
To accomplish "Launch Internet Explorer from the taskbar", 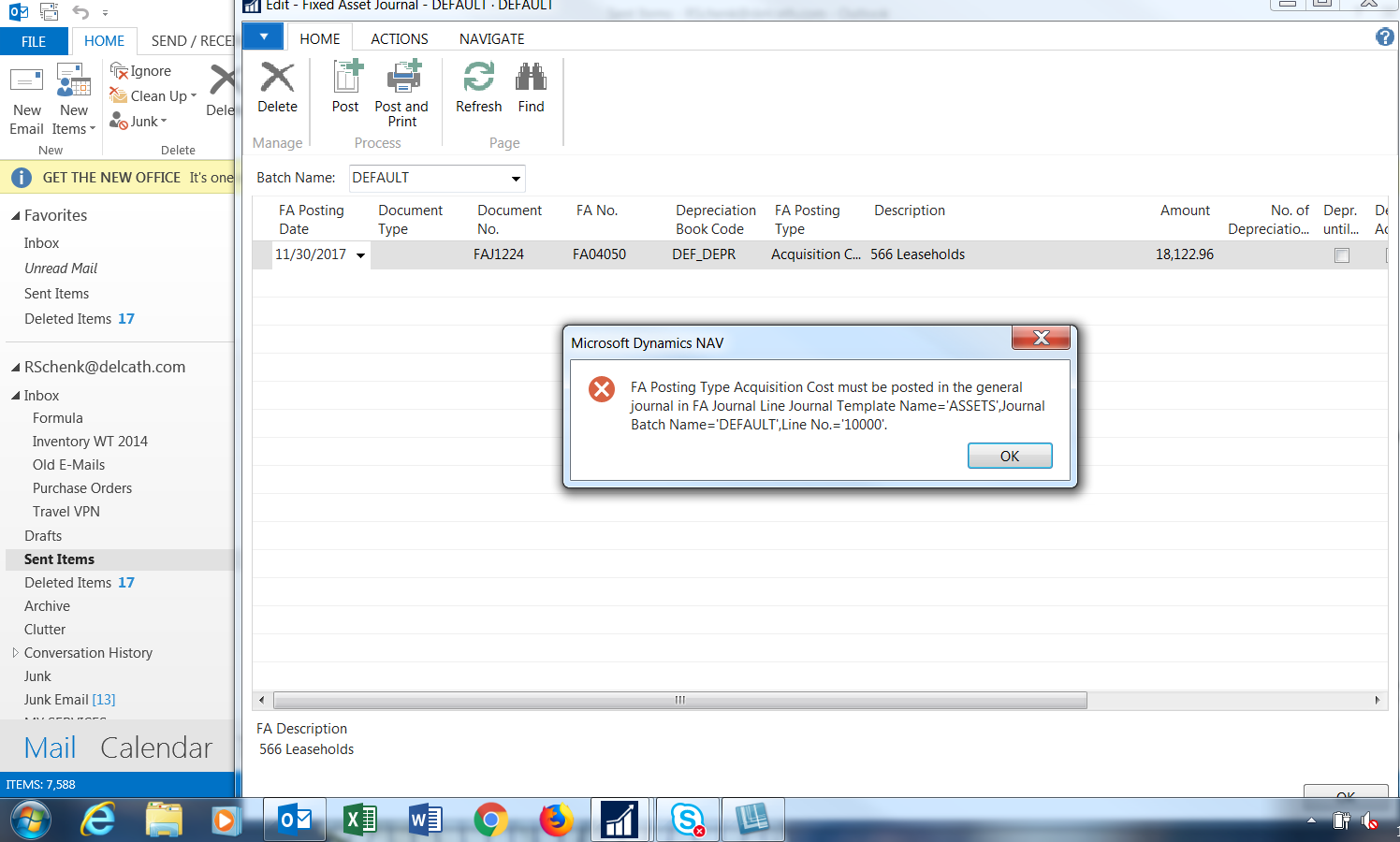I will pos(97,820).
